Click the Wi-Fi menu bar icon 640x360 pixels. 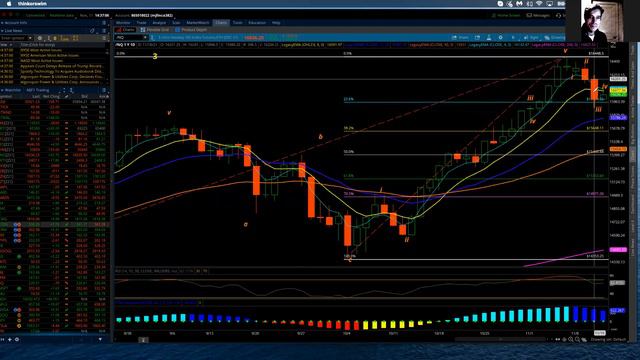(539, 4)
